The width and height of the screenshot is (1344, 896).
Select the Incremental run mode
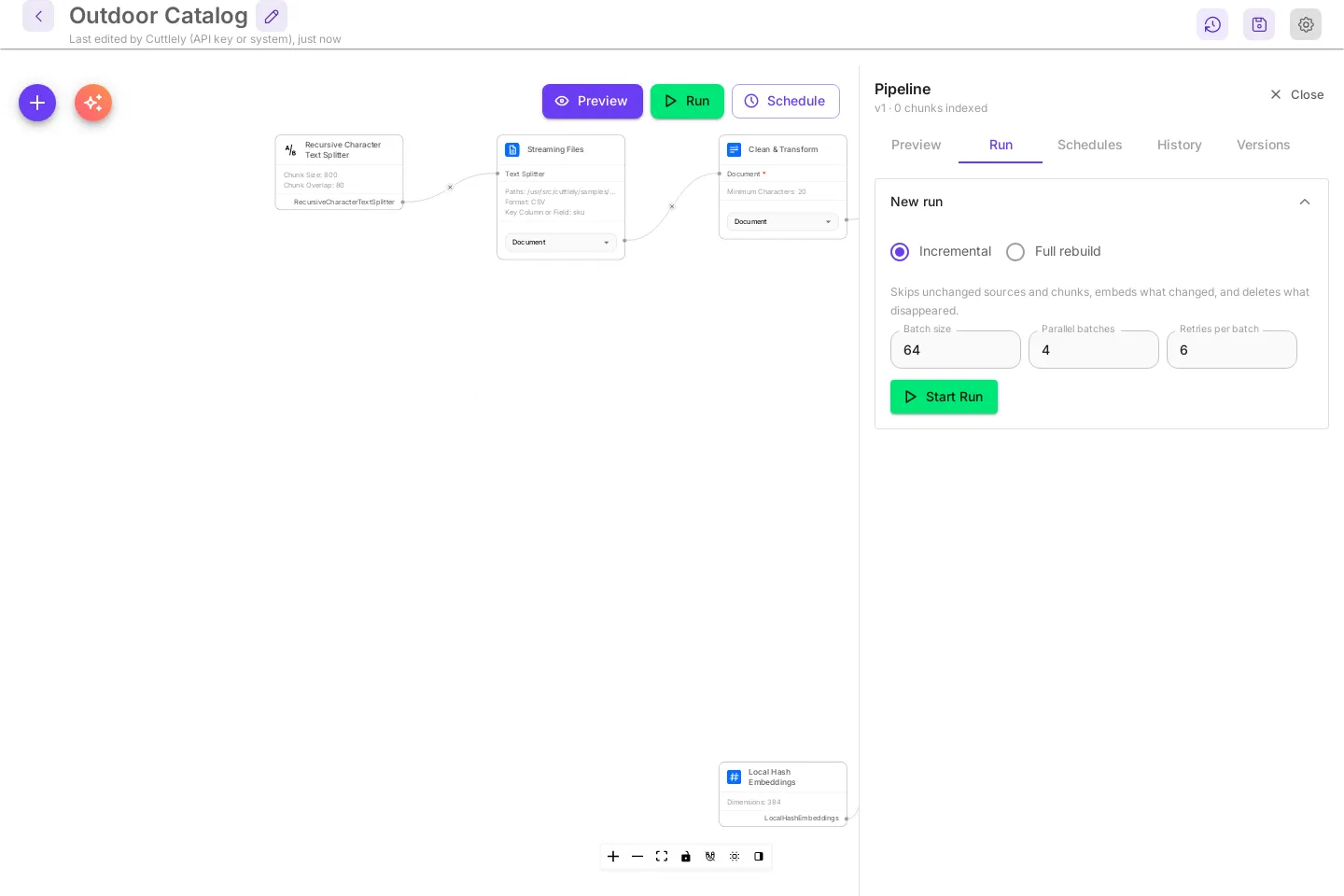[900, 252]
